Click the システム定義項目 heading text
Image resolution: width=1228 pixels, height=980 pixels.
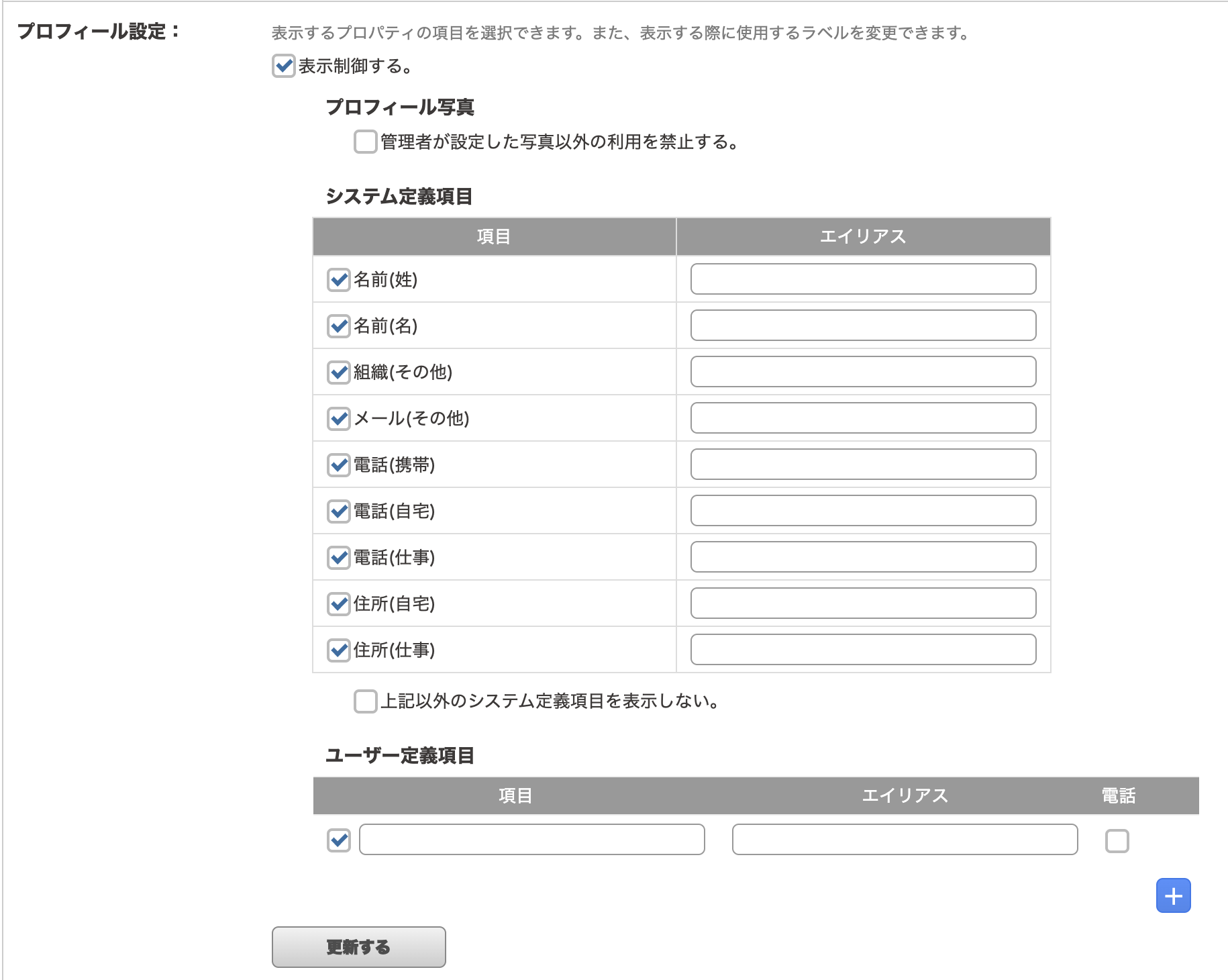(x=399, y=197)
